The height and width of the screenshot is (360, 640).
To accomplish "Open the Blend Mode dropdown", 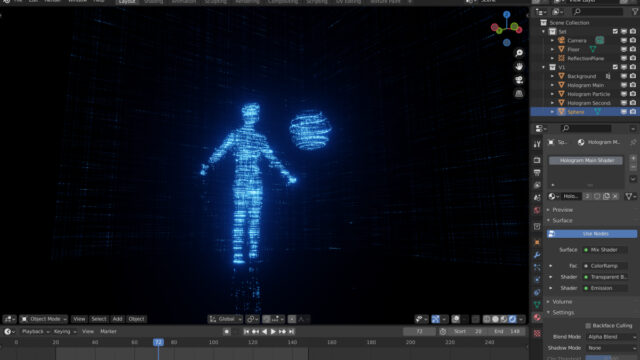I will point(611,337).
